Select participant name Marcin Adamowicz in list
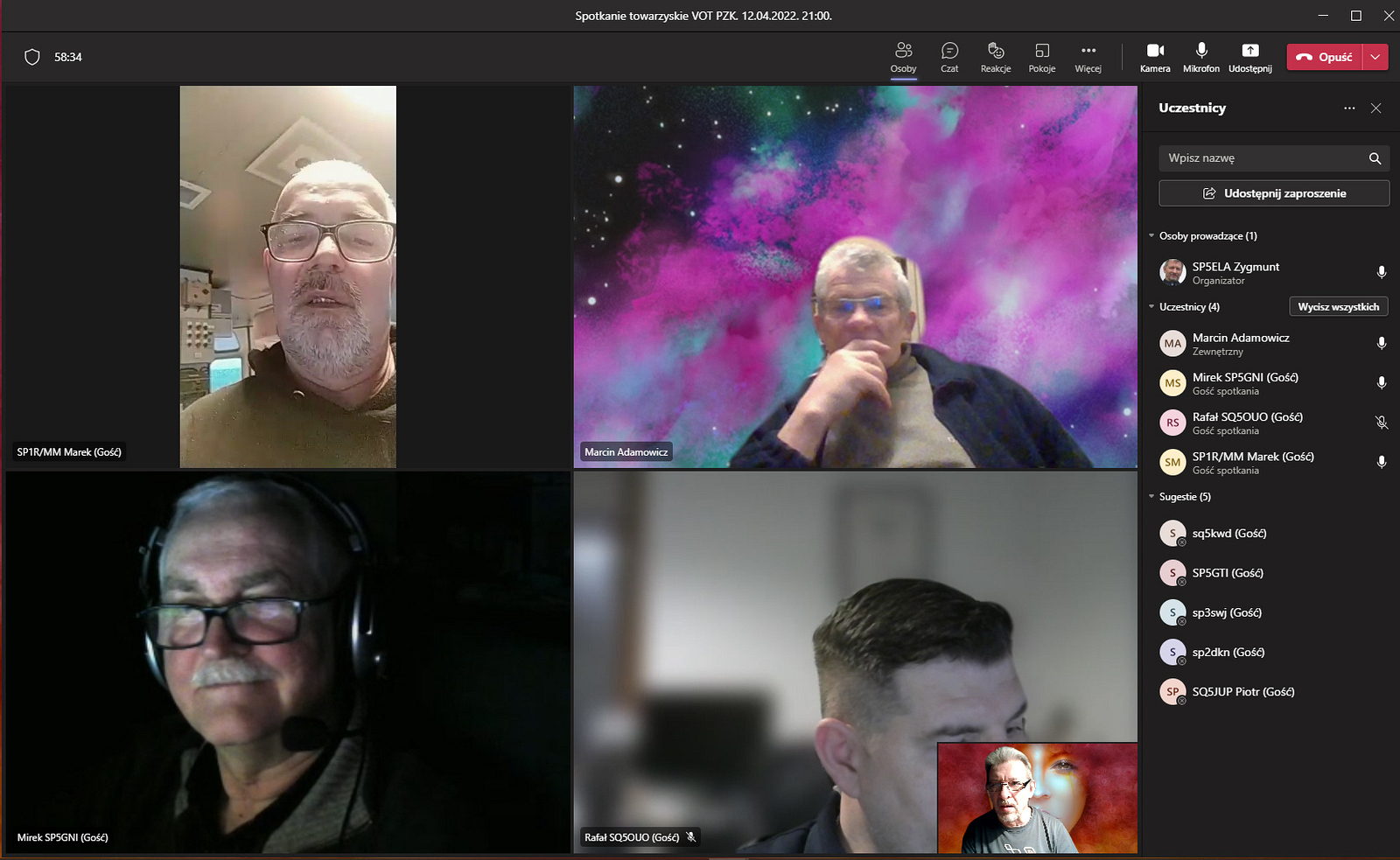Image resolution: width=1400 pixels, height=860 pixels. coord(1241,338)
